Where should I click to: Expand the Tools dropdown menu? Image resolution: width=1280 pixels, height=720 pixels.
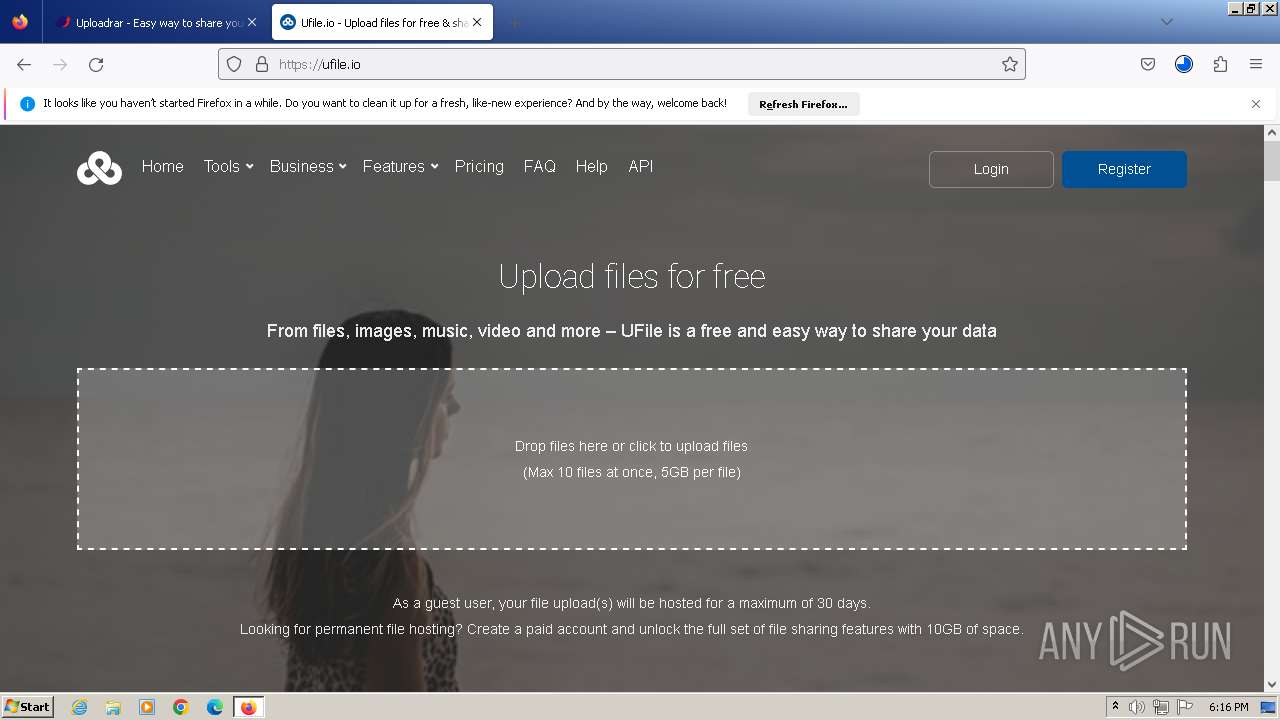pos(228,166)
